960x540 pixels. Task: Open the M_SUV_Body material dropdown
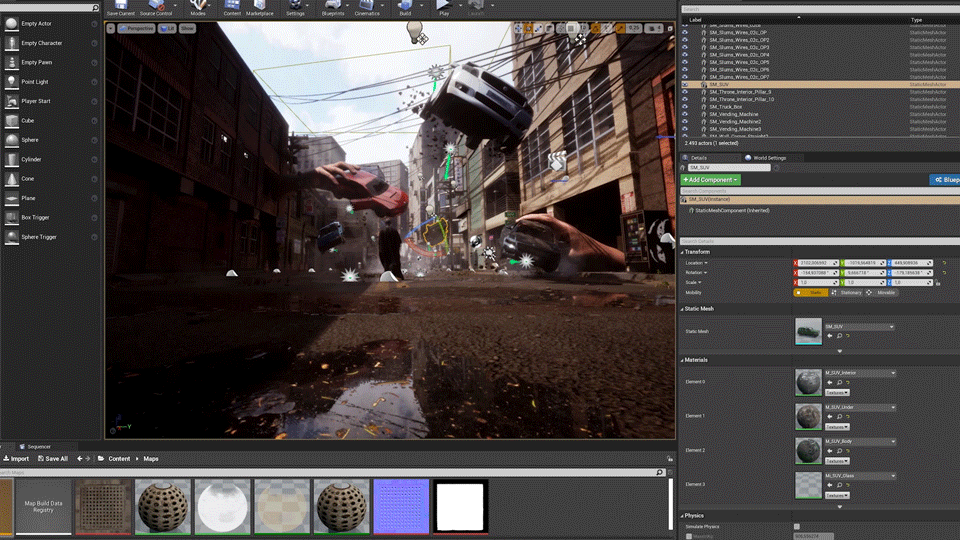[x=859, y=441]
